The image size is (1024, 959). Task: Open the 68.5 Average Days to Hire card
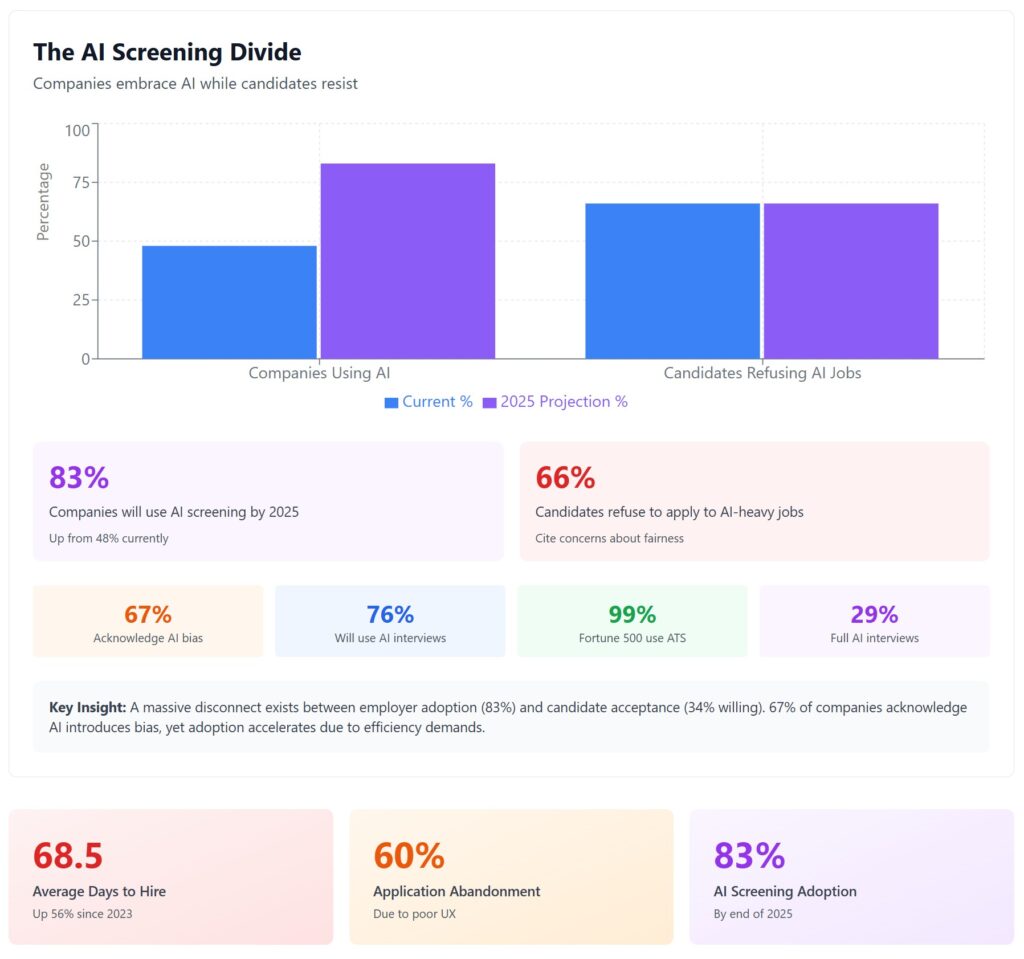(171, 876)
